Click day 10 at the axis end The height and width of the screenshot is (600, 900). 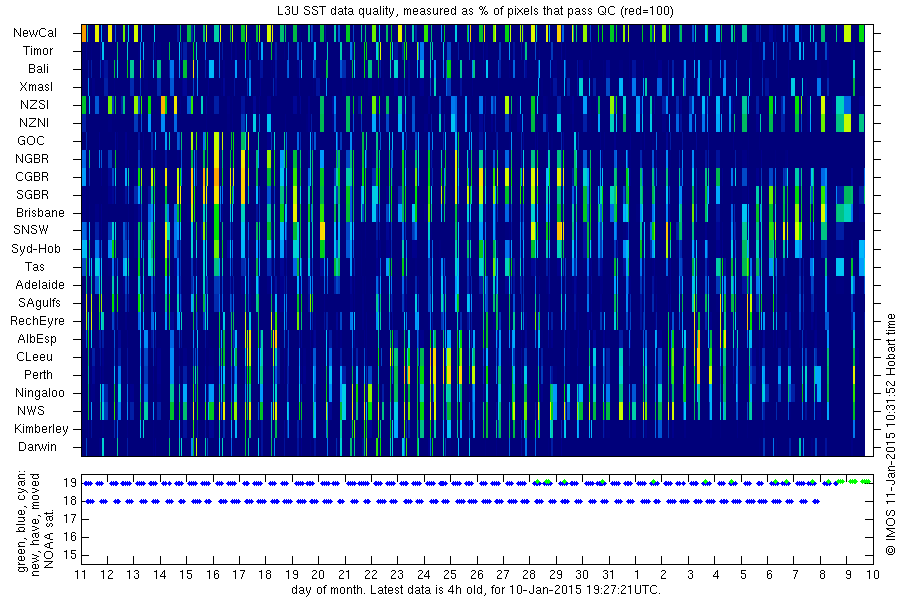[872, 575]
